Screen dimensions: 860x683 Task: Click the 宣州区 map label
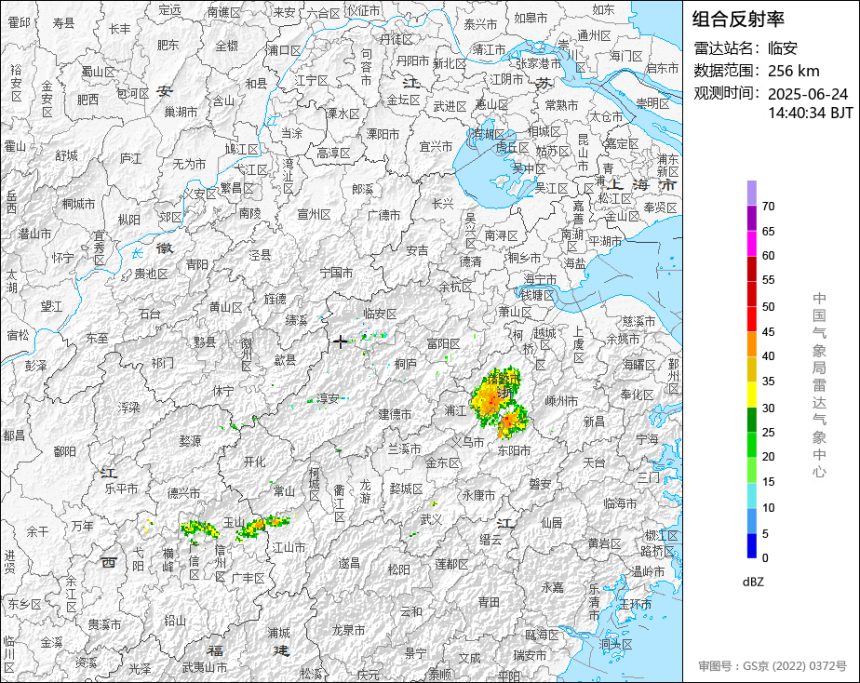(314, 215)
